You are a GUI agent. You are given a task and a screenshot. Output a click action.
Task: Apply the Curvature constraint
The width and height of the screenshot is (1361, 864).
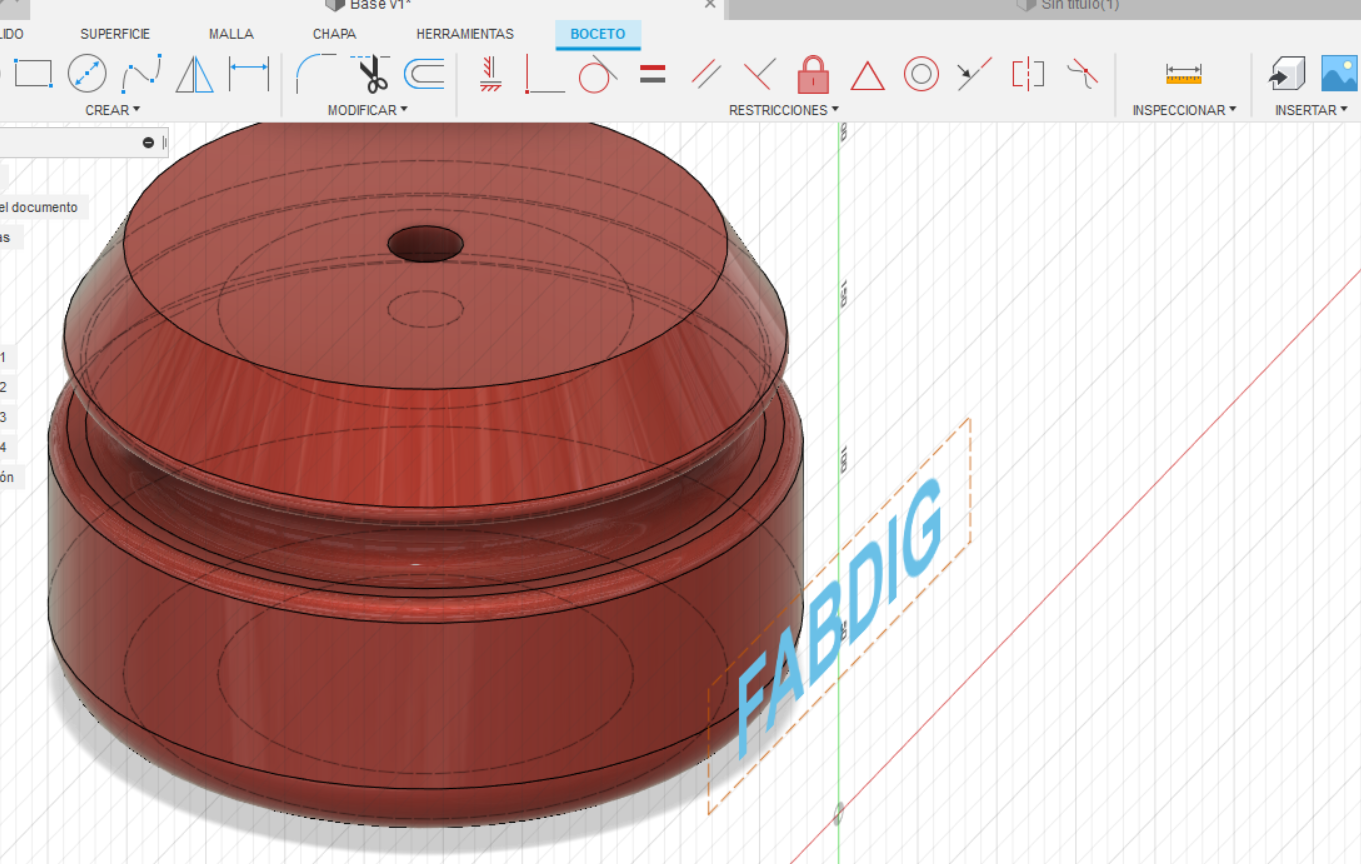point(1082,74)
